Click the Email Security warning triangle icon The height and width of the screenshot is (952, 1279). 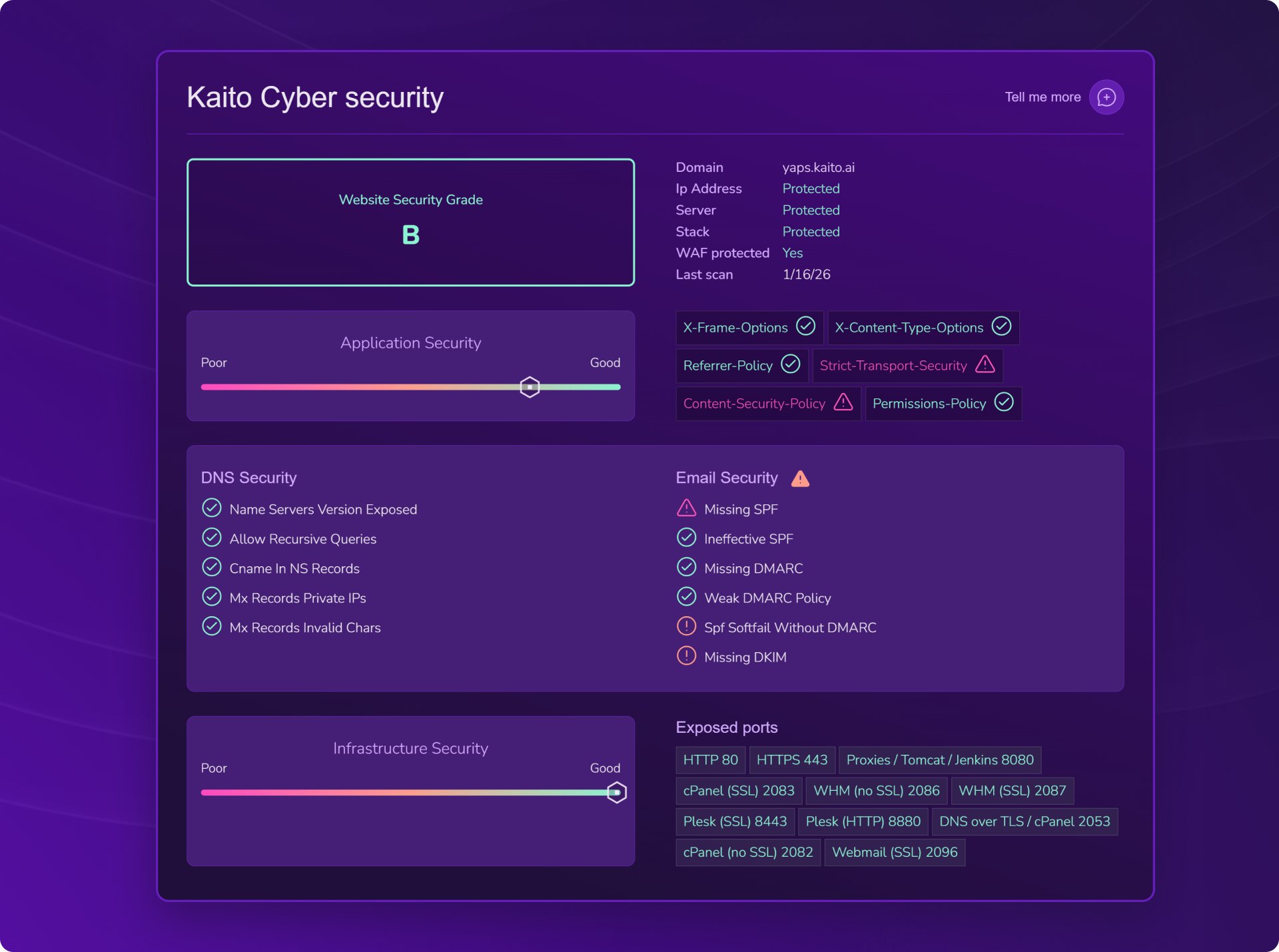(x=800, y=478)
